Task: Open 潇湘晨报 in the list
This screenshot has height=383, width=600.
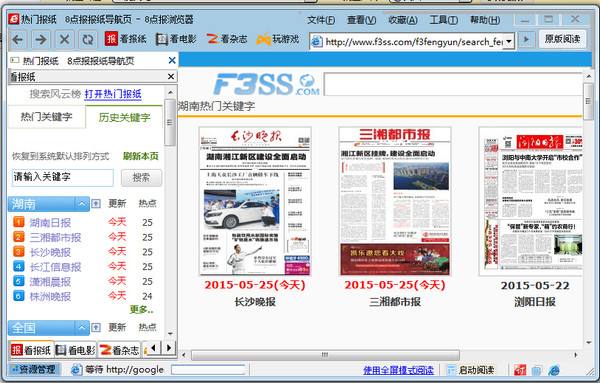Action: pyautogui.click(x=50, y=282)
